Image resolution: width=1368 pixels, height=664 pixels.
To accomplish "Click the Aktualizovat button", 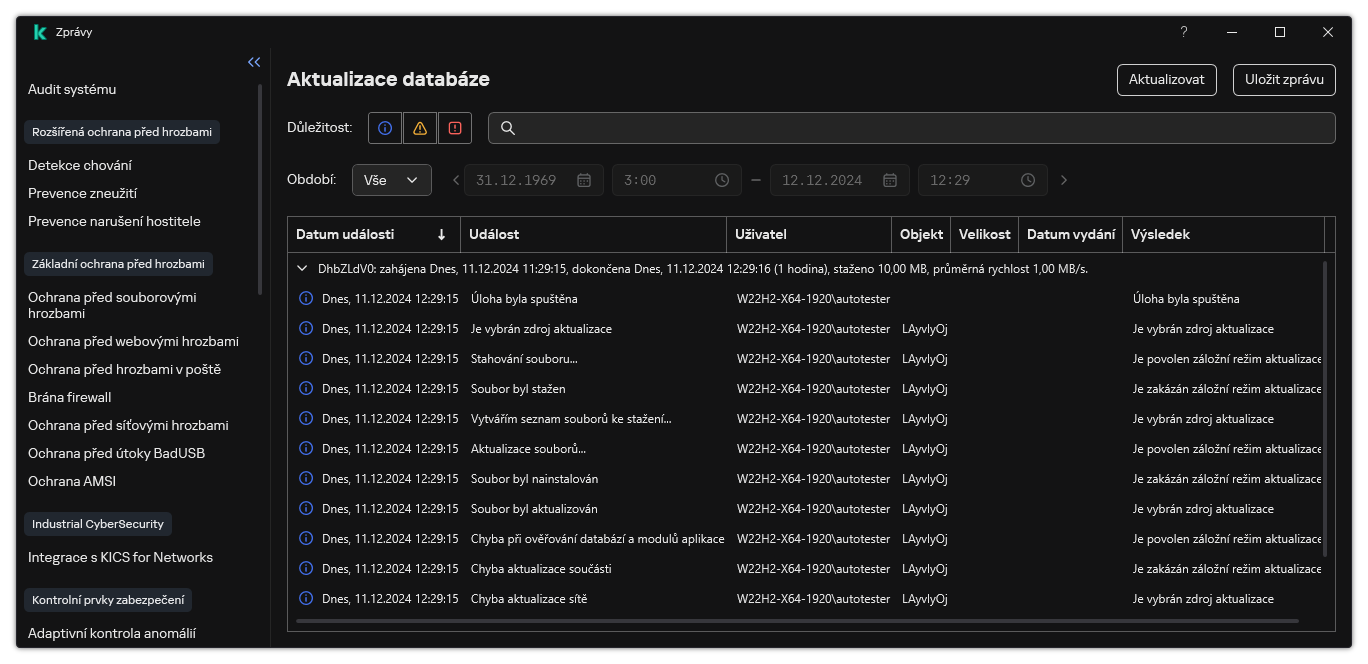I will coord(1166,80).
